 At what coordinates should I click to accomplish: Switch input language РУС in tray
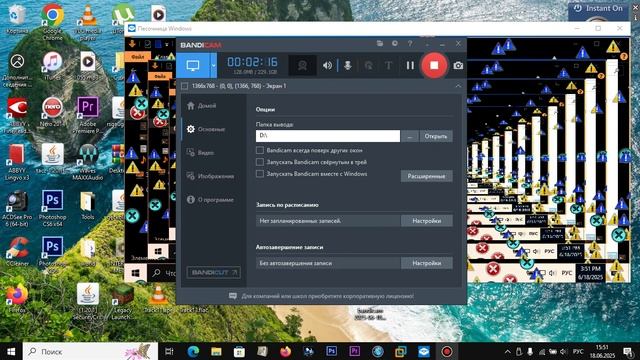point(578,351)
